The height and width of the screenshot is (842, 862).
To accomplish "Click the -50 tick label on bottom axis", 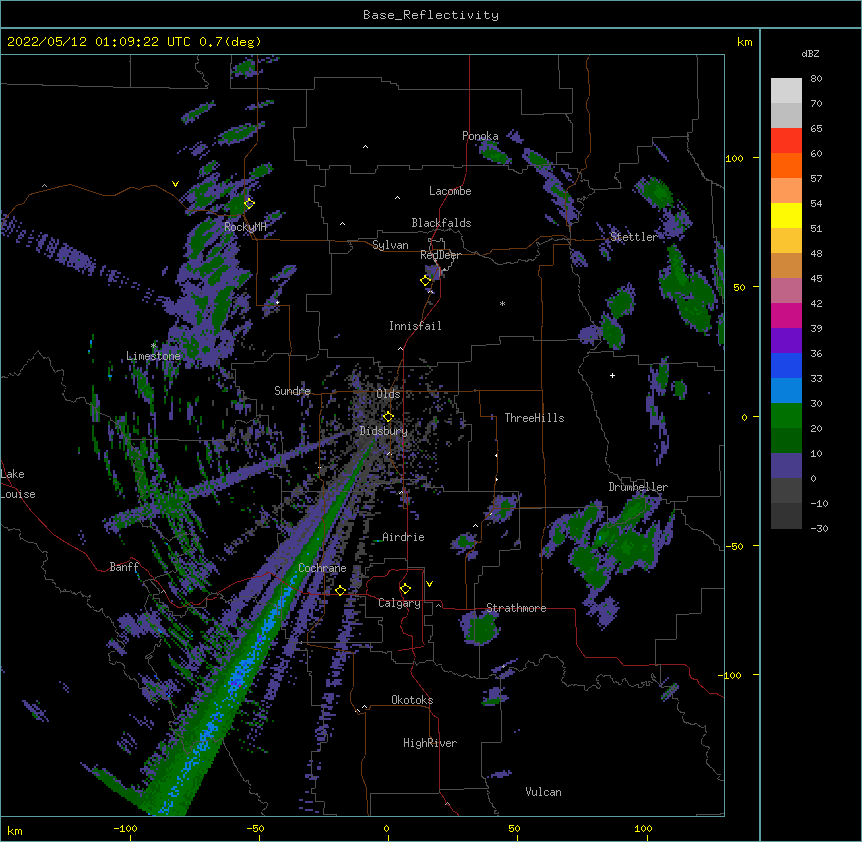I will (x=255, y=828).
